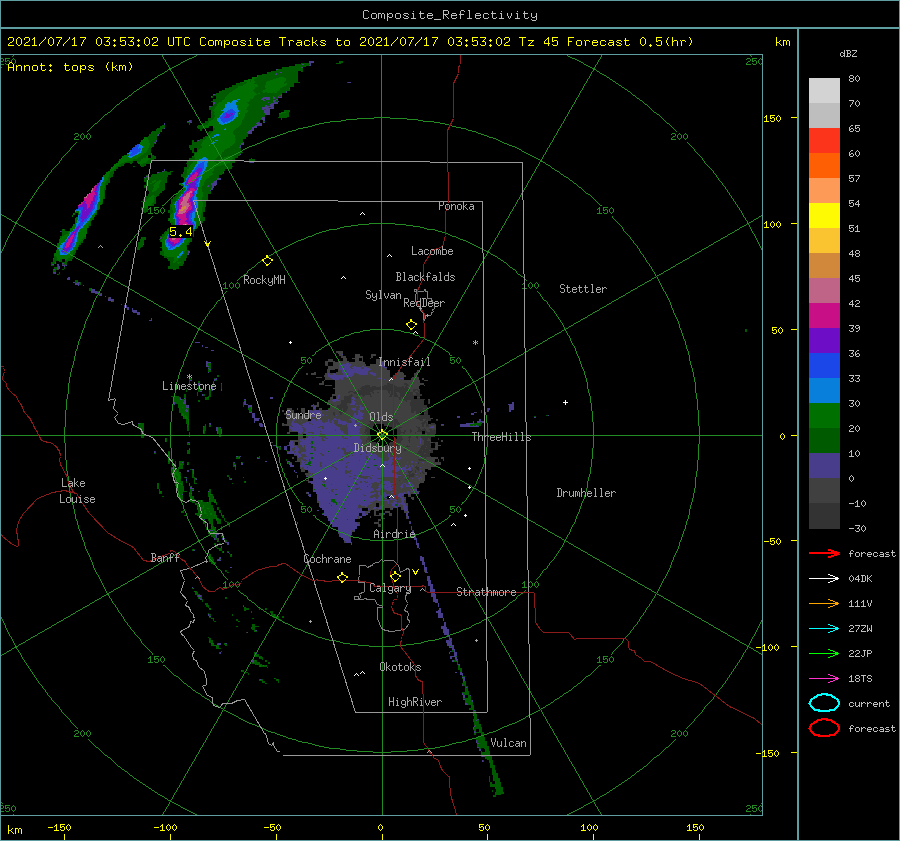Click the Annot: tops (km) label
900x841 pixels.
point(70,67)
